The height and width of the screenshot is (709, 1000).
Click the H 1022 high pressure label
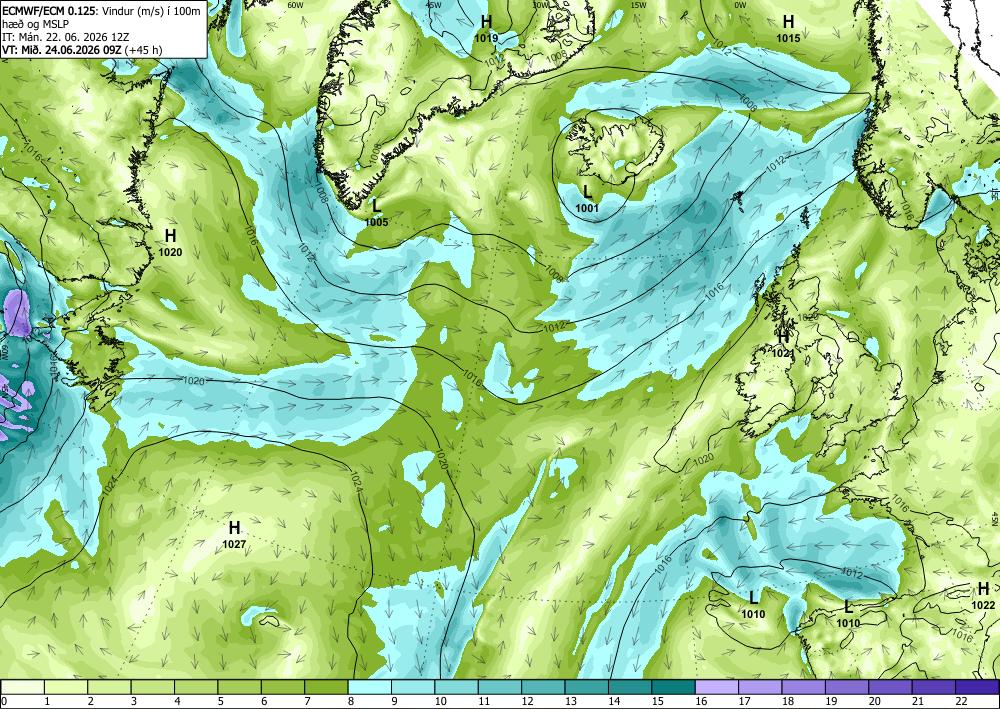pyautogui.click(x=983, y=596)
